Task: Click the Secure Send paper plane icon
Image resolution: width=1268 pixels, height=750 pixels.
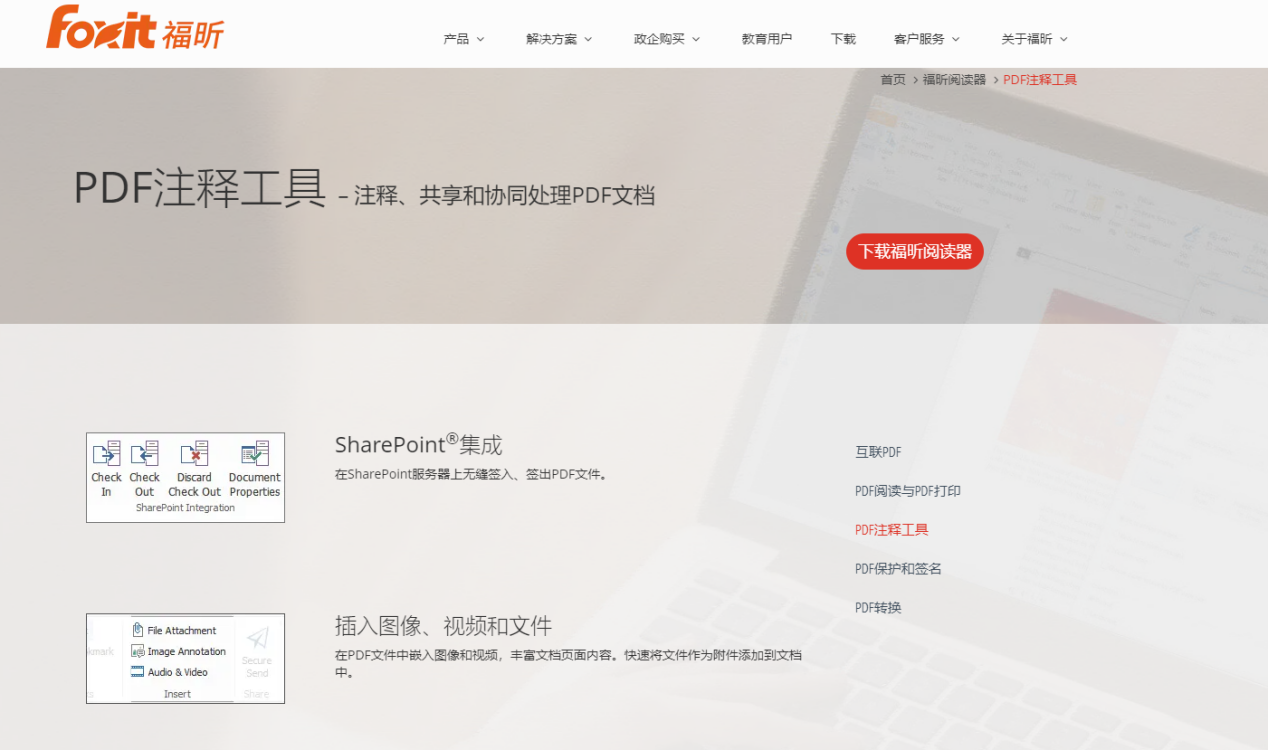Action: click(257, 638)
